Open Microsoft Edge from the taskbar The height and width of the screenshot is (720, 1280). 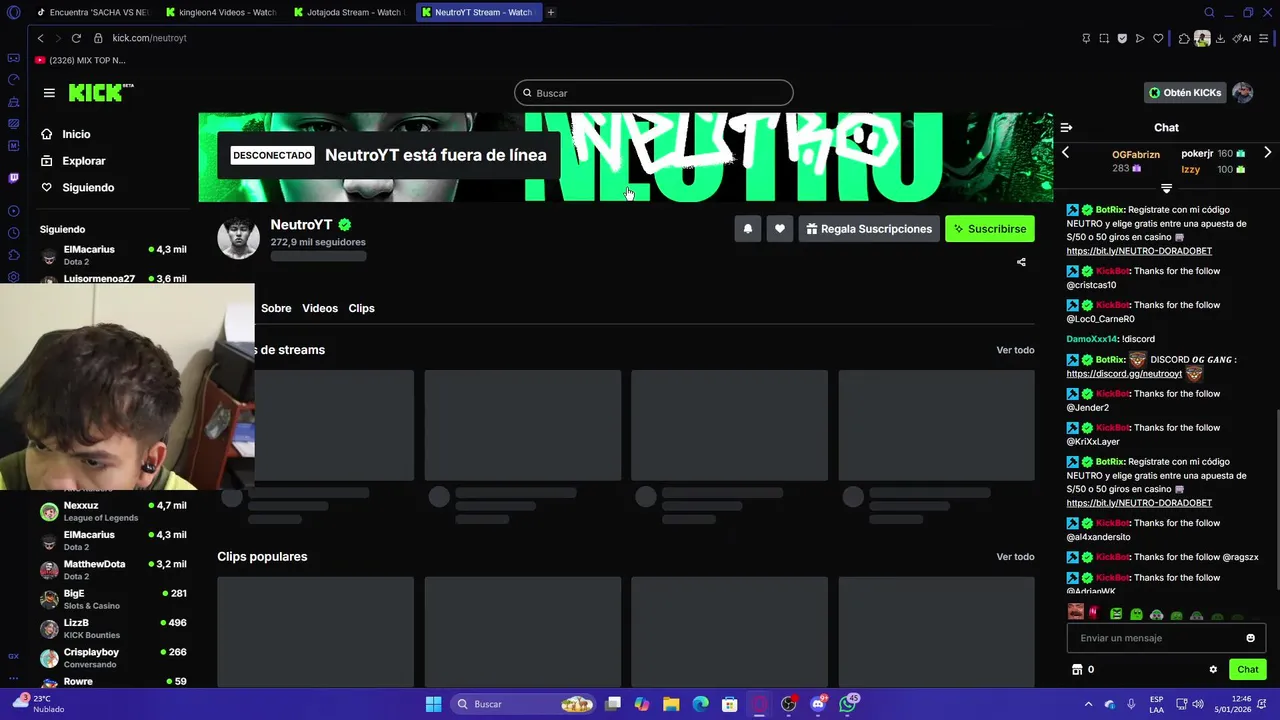point(701,704)
